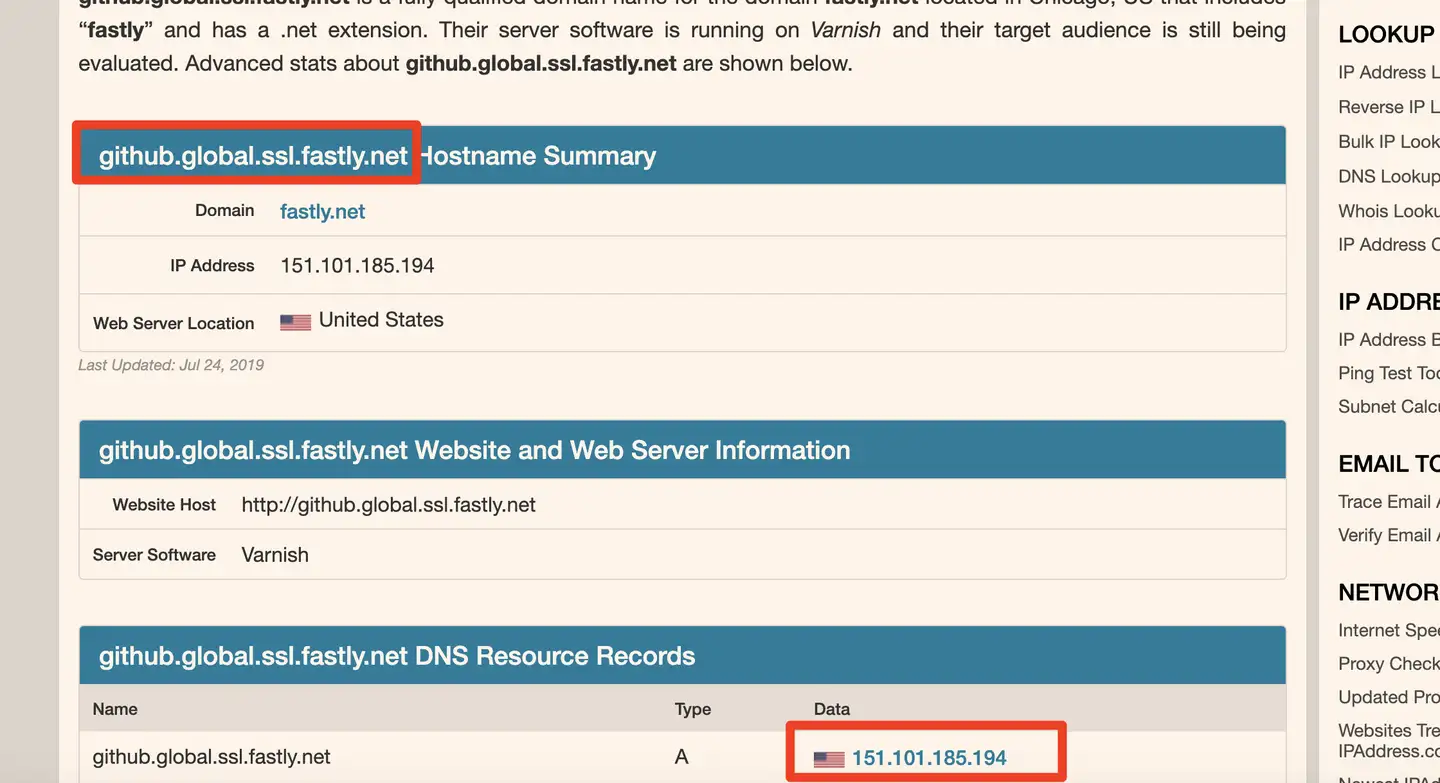The image size is (1440, 783).
Task: Click the Server Software label
Action: (154, 555)
